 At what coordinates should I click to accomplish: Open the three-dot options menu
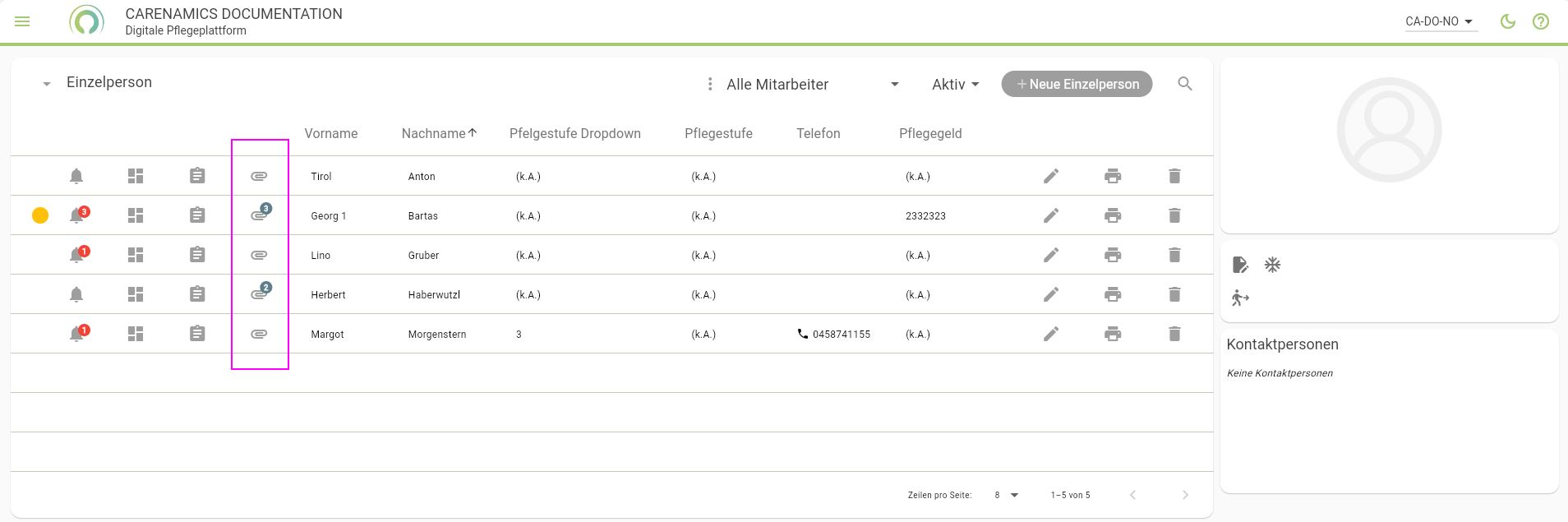click(x=710, y=84)
